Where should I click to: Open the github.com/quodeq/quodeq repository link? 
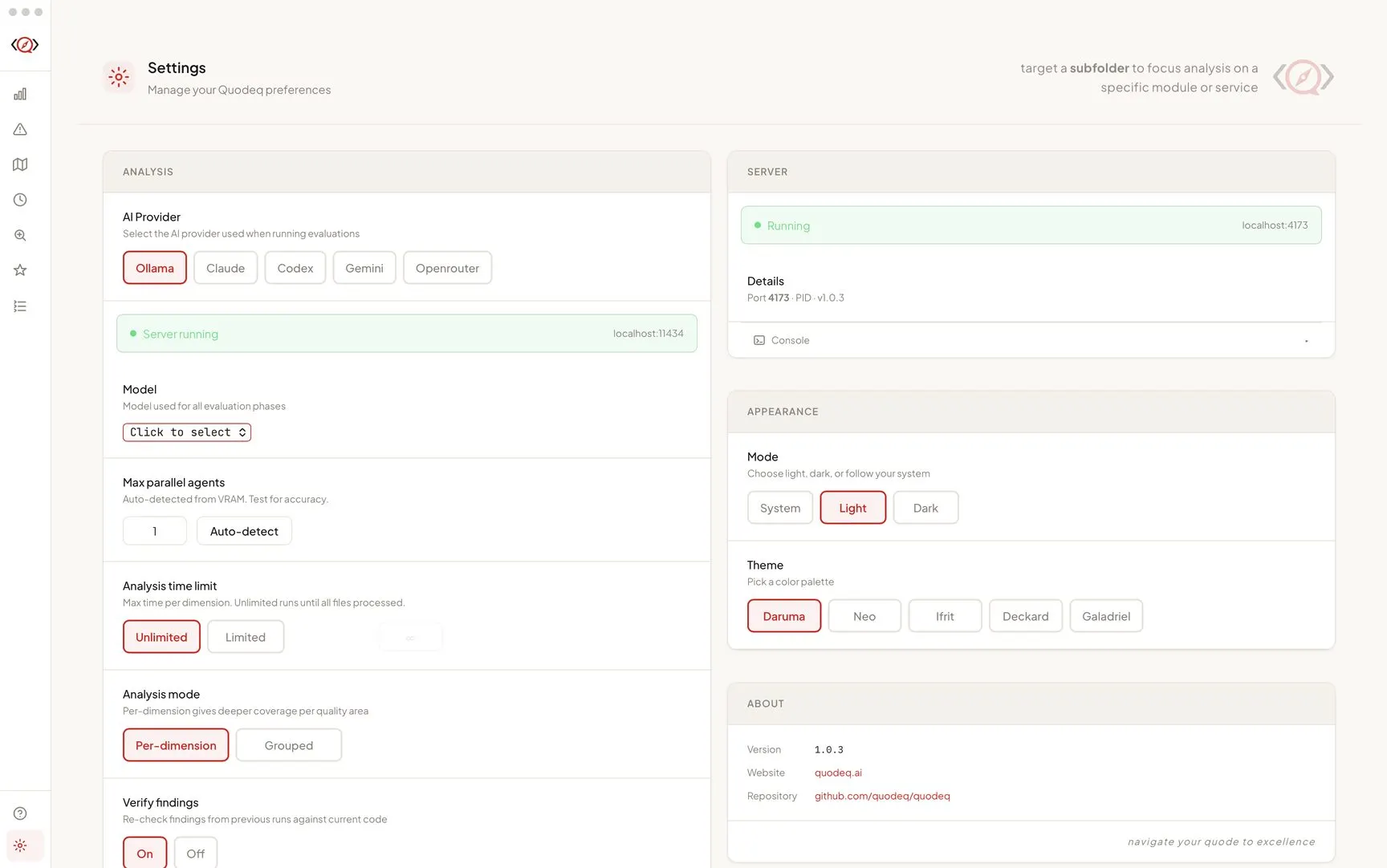881,796
